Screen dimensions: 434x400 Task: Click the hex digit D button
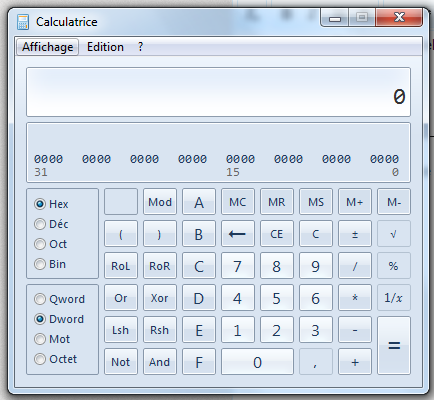tap(199, 298)
